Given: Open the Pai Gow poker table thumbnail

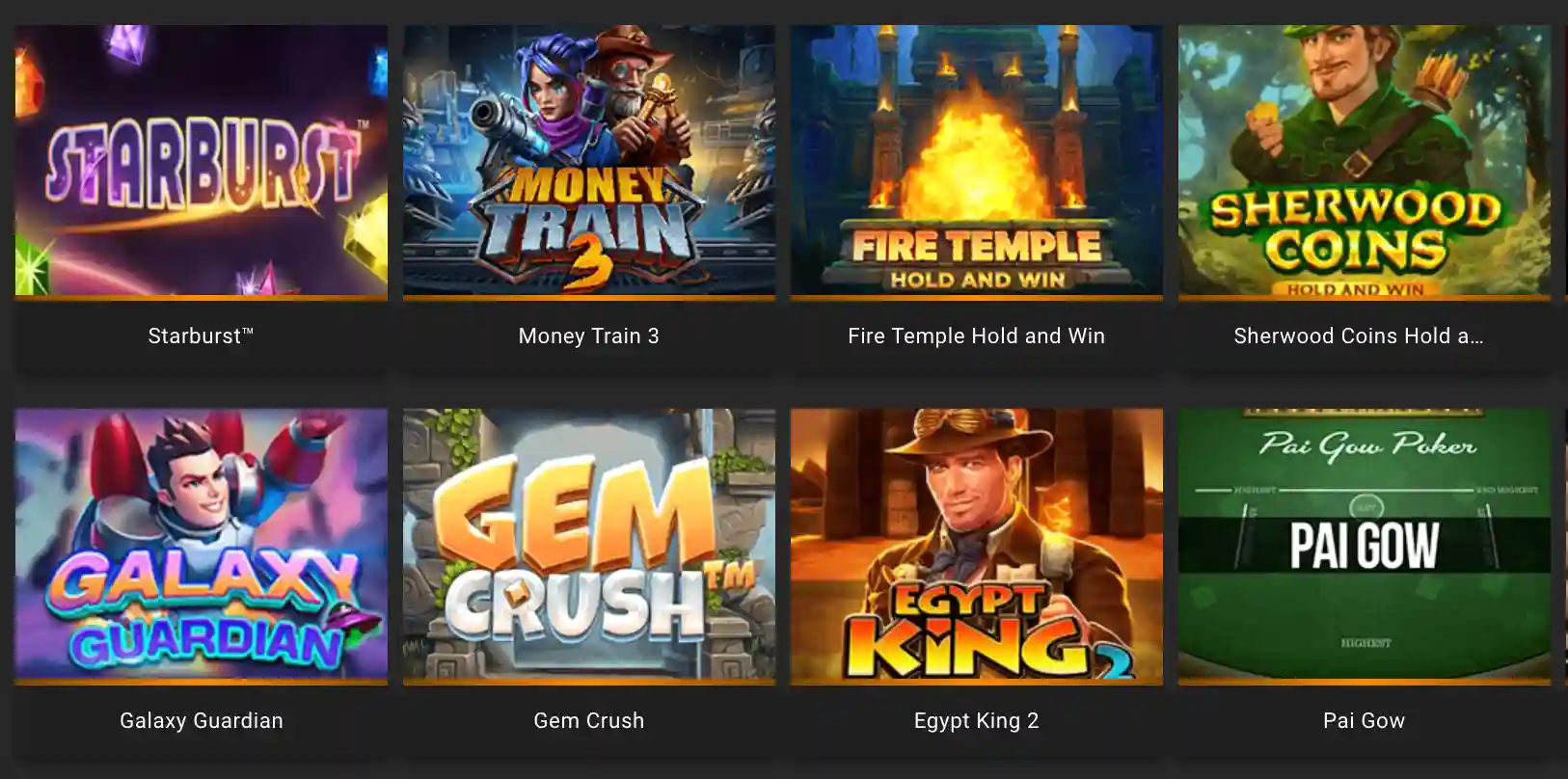Looking at the screenshot, I should 1364,544.
